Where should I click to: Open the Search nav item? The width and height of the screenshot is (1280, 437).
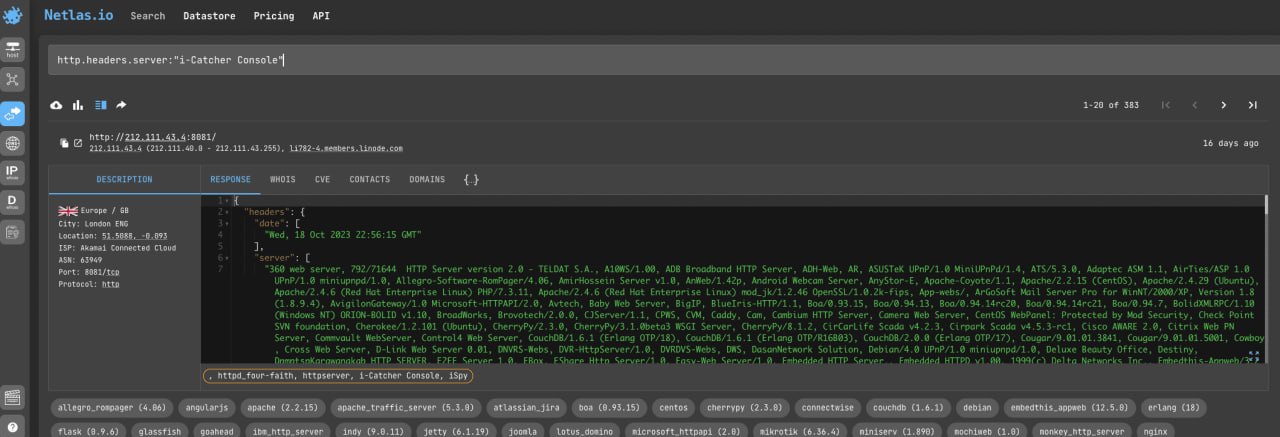coord(148,16)
